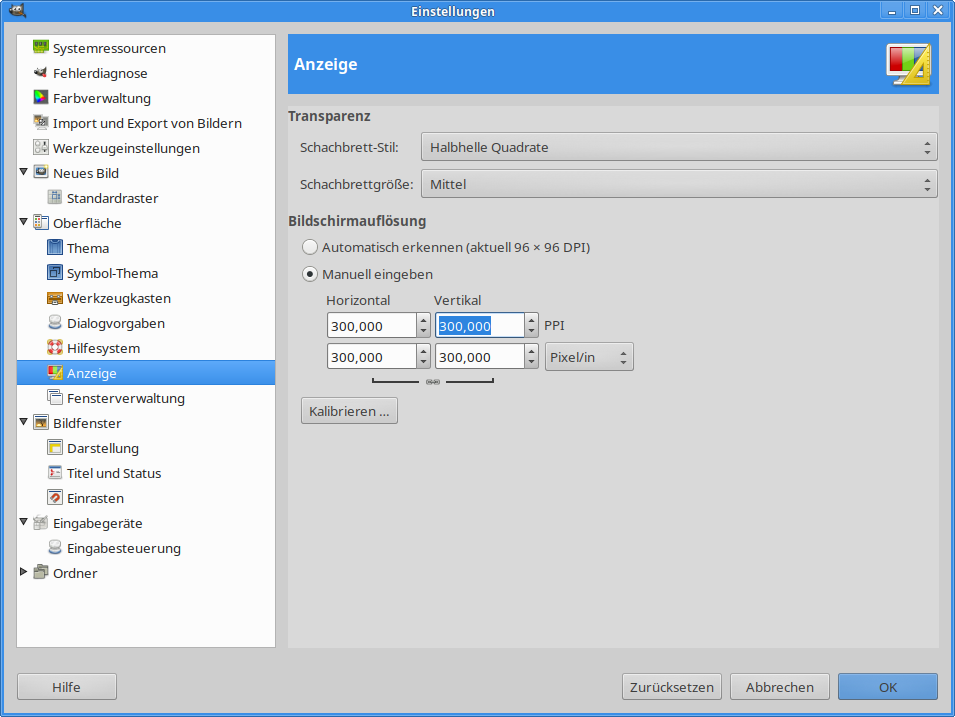Image resolution: width=955 pixels, height=717 pixels.
Task: Open Fensterverwaltung settings page
Action: pyautogui.click(x=125, y=398)
